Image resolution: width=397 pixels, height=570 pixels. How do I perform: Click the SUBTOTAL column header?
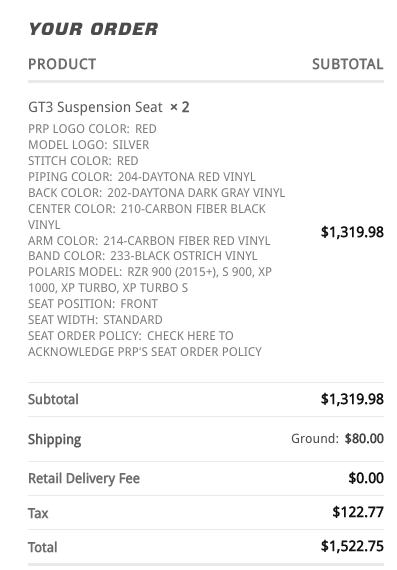(348, 64)
